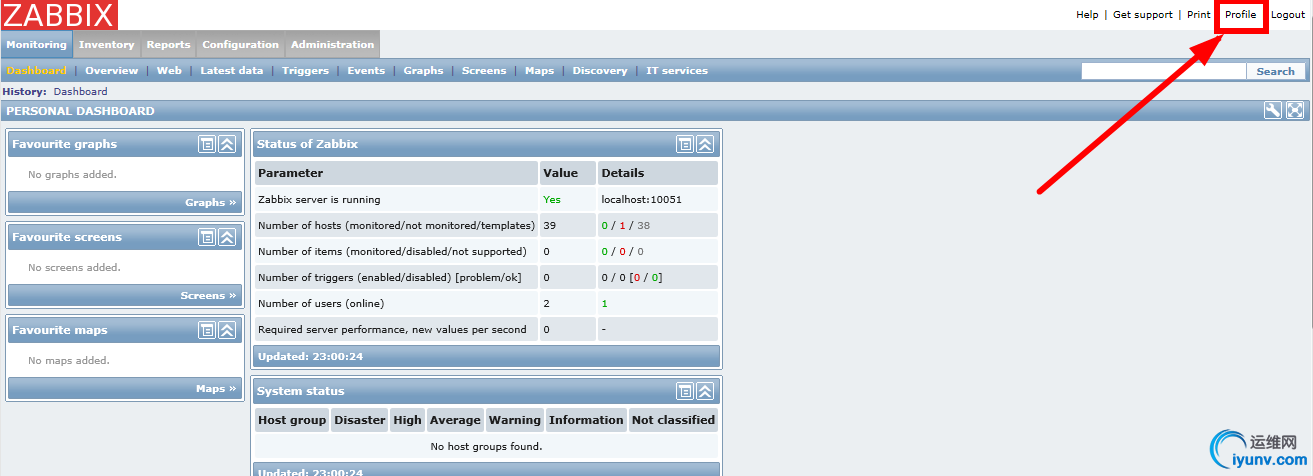Screen dimensions: 1313x476
Task: Click No host groups found text
Action: click(486, 446)
